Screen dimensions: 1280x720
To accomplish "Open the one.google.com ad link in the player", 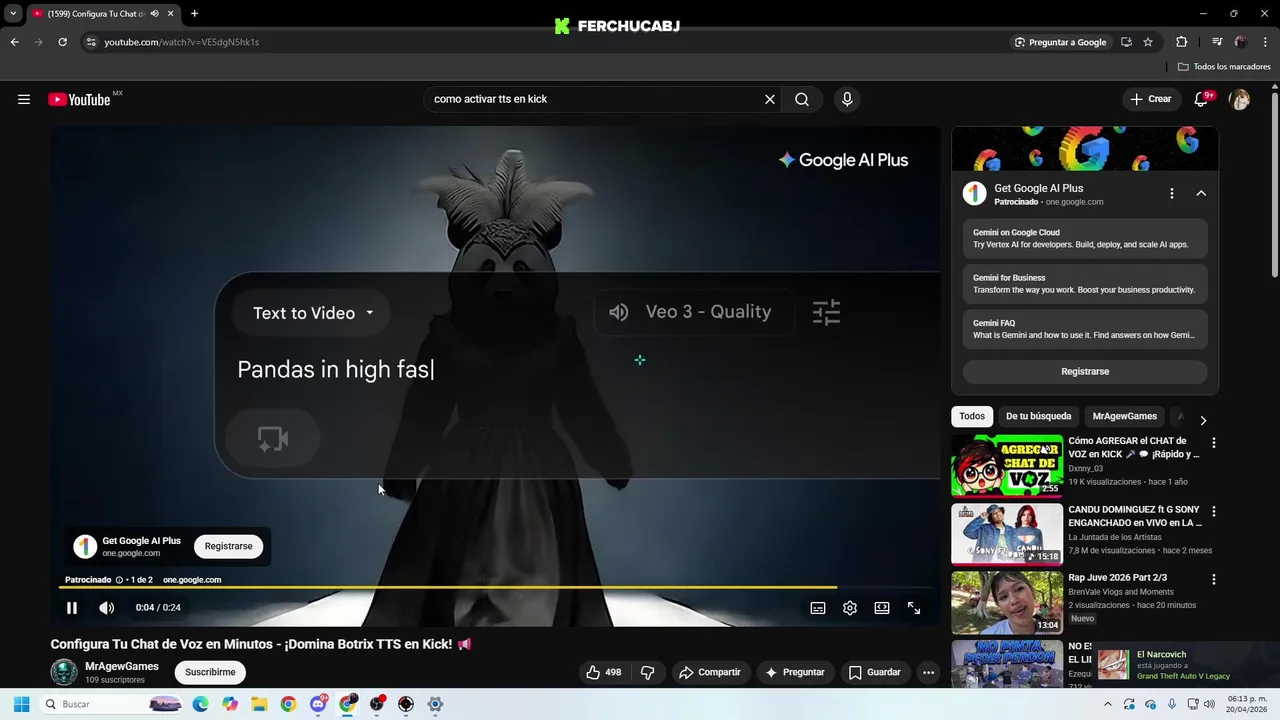I will pos(192,580).
